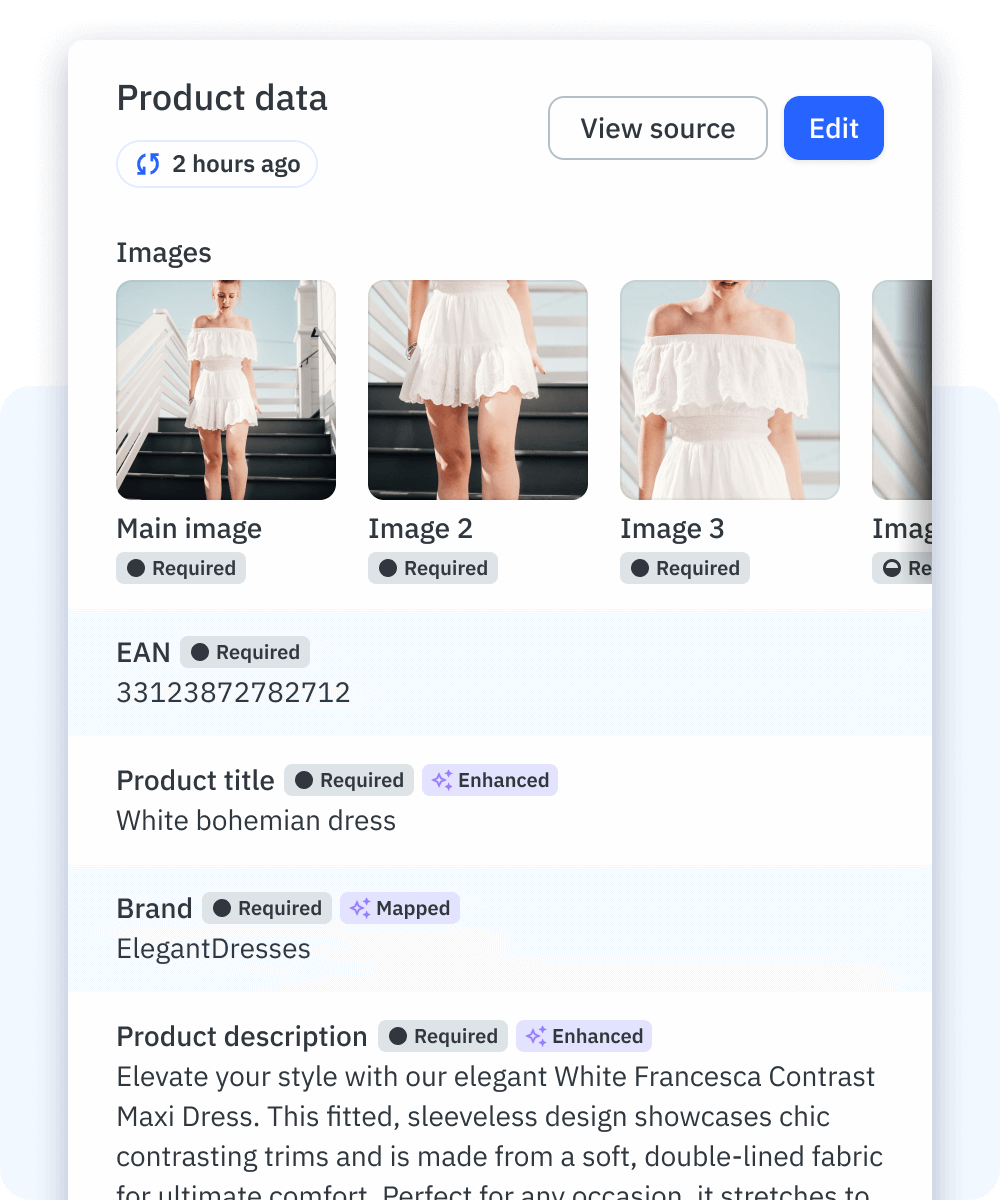Select the Main image thumbnail

pyautogui.click(x=226, y=390)
